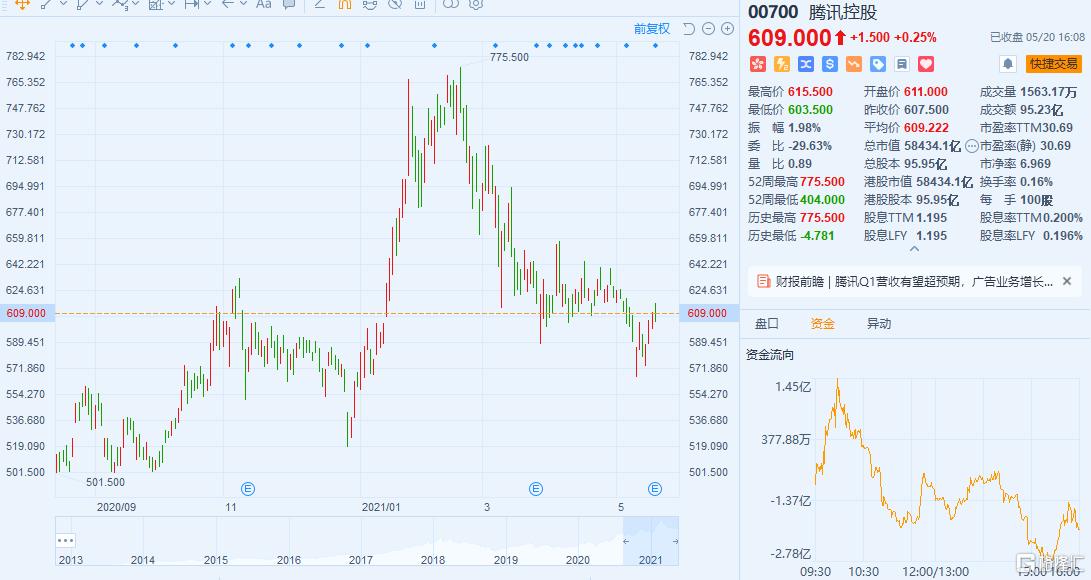Open the chart settings gear icon
The image size is (1091, 580).
coord(476,4)
